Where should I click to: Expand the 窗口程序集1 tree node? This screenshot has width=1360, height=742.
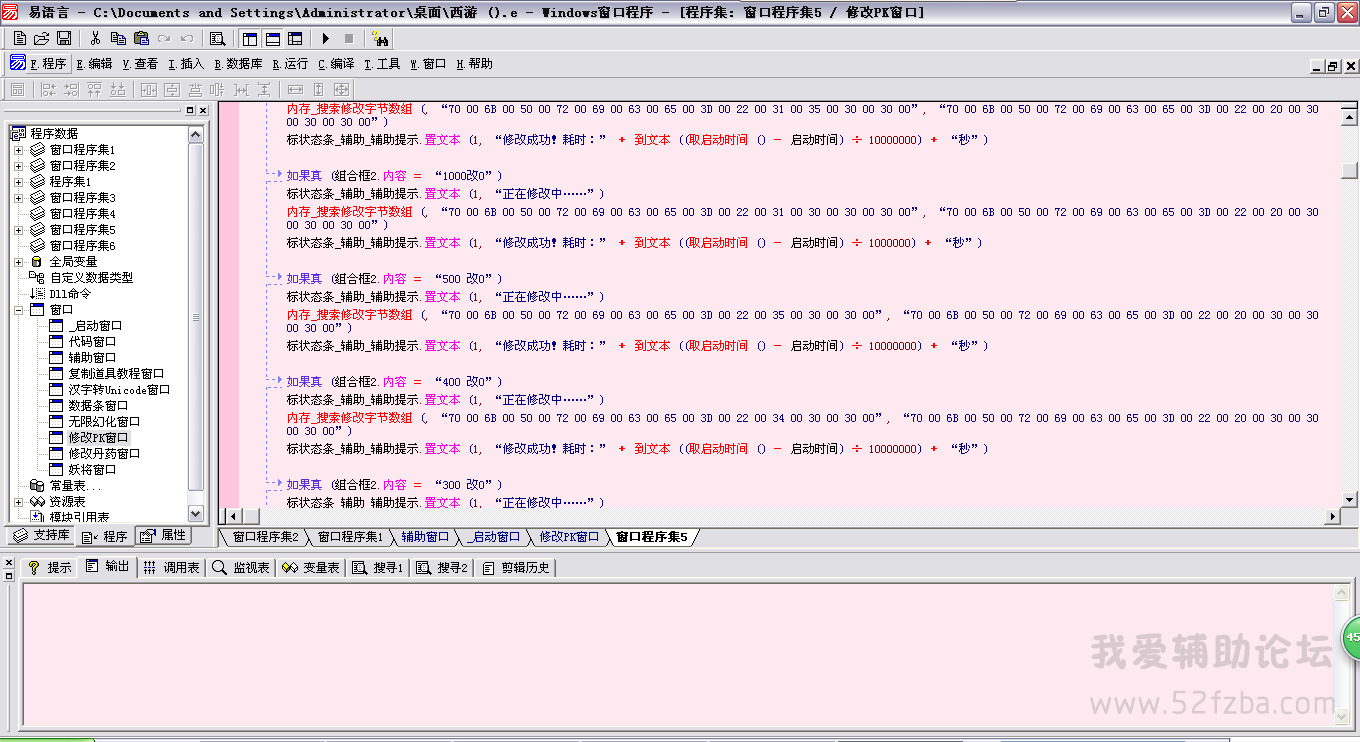[x=18, y=150]
